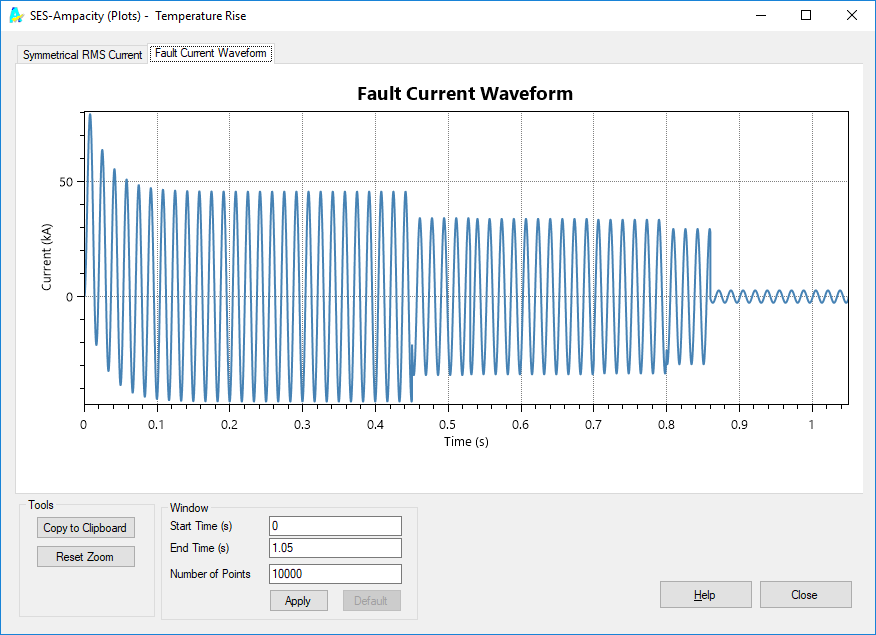Maximize the SES-Ampacity plots window
876x635 pixels.
[806, 16]
